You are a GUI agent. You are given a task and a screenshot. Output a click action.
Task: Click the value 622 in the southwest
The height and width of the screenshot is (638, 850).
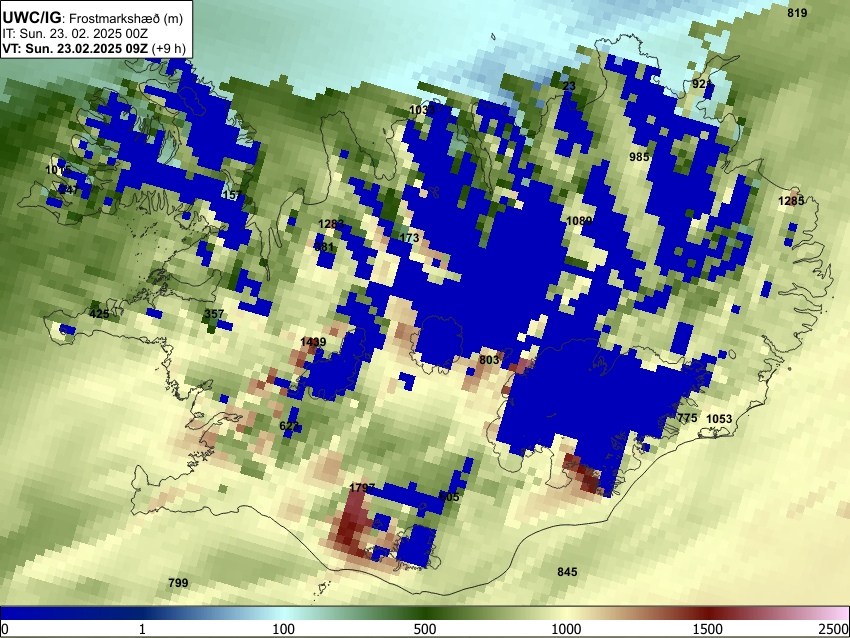pyautogui.click(x=289, y=426)
